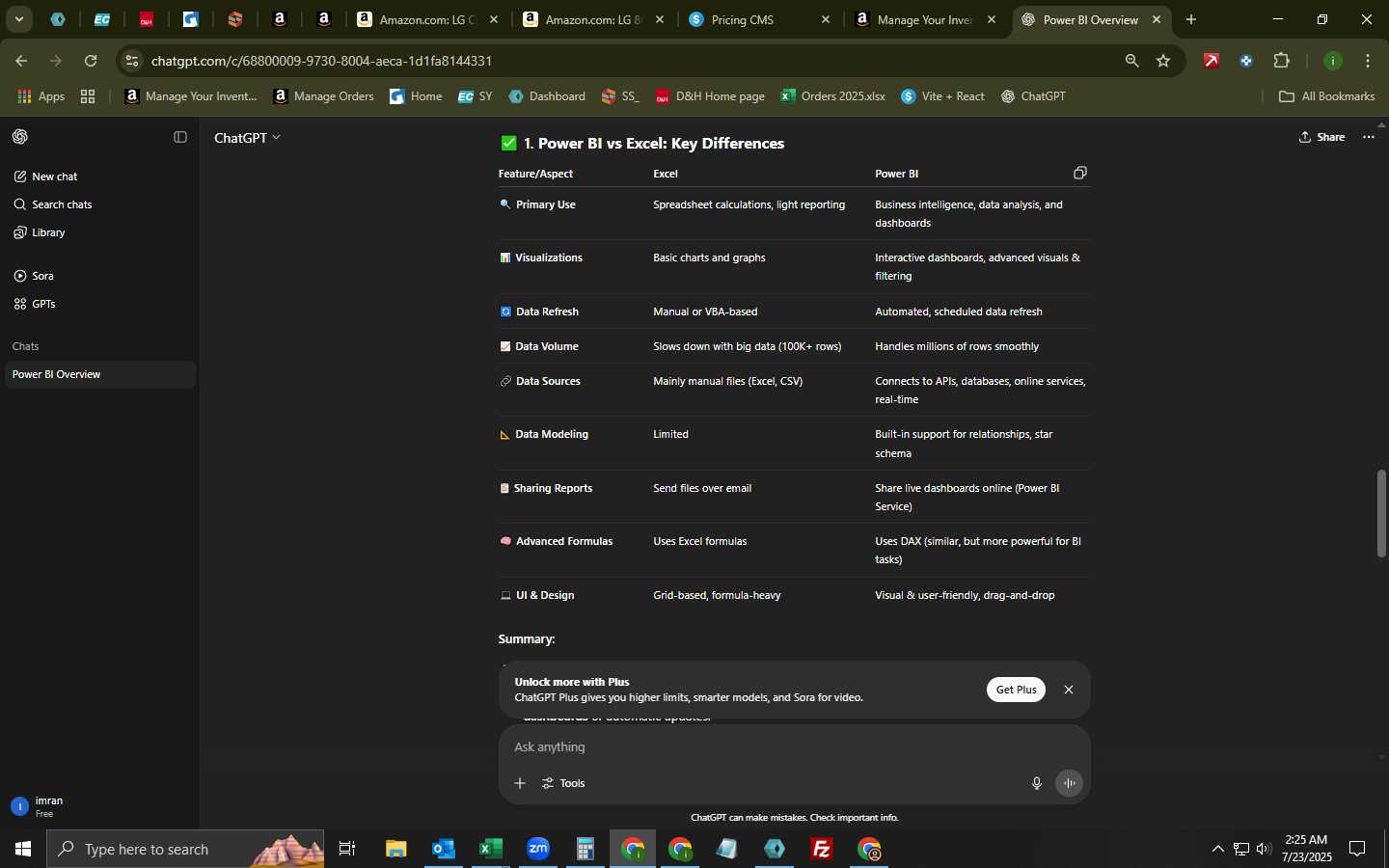Click the 'Handles millions of rows smoothly' cell

click(x=957, y=346)
